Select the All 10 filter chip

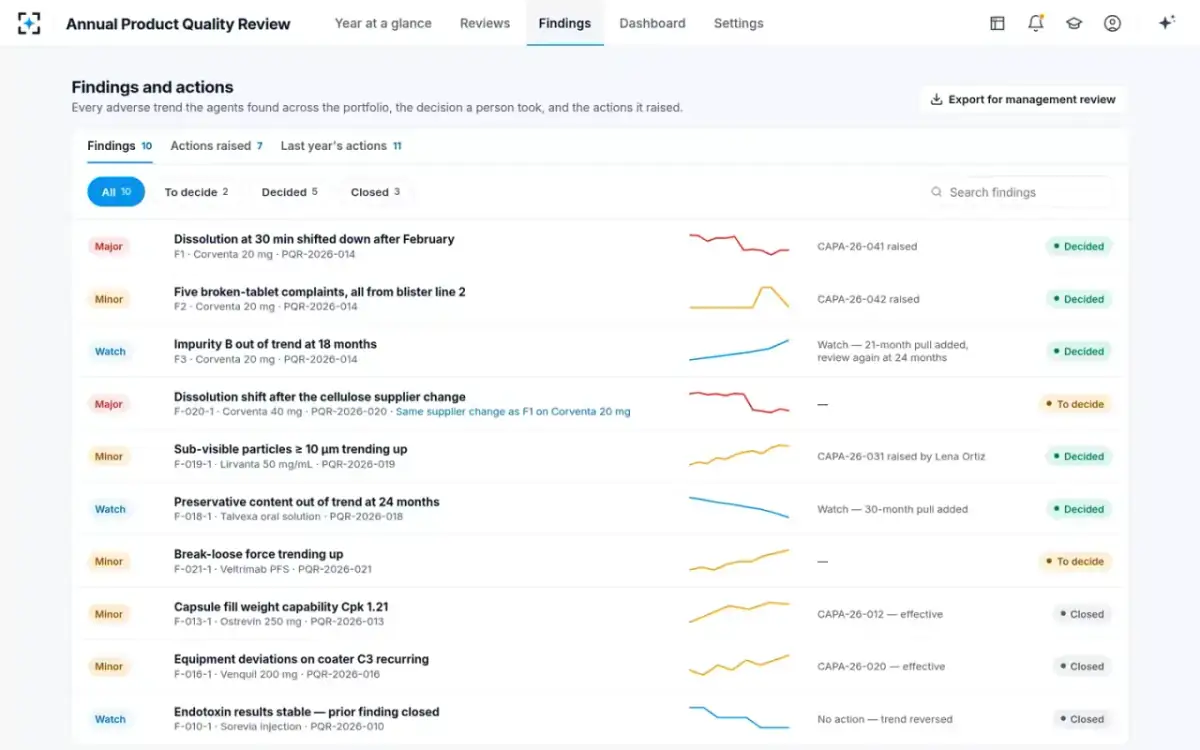click(116, 192)
